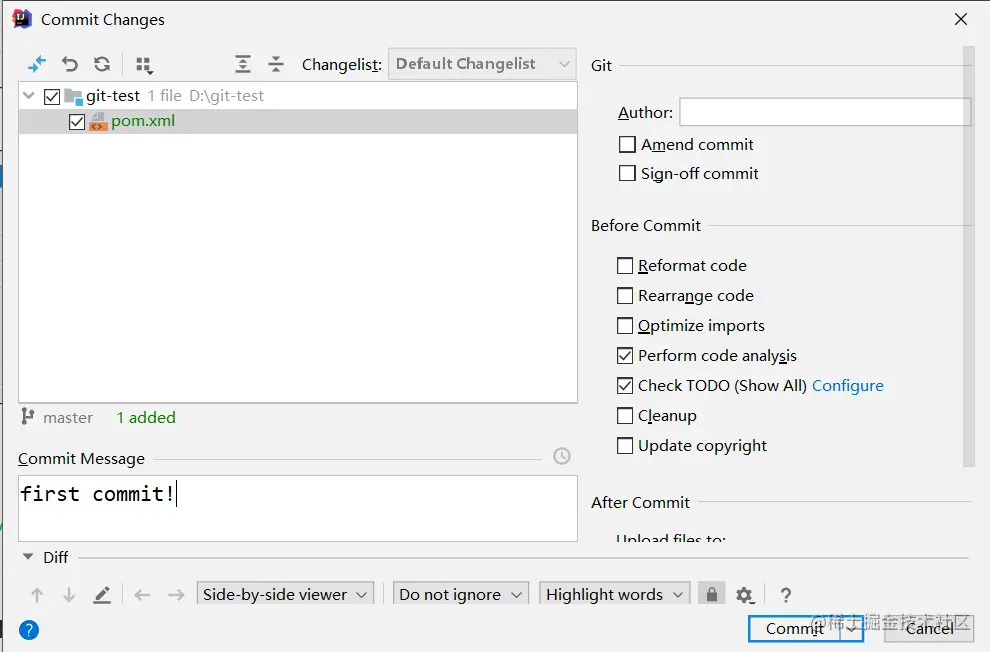
Task: Click the Commit button
Action: 795,629
